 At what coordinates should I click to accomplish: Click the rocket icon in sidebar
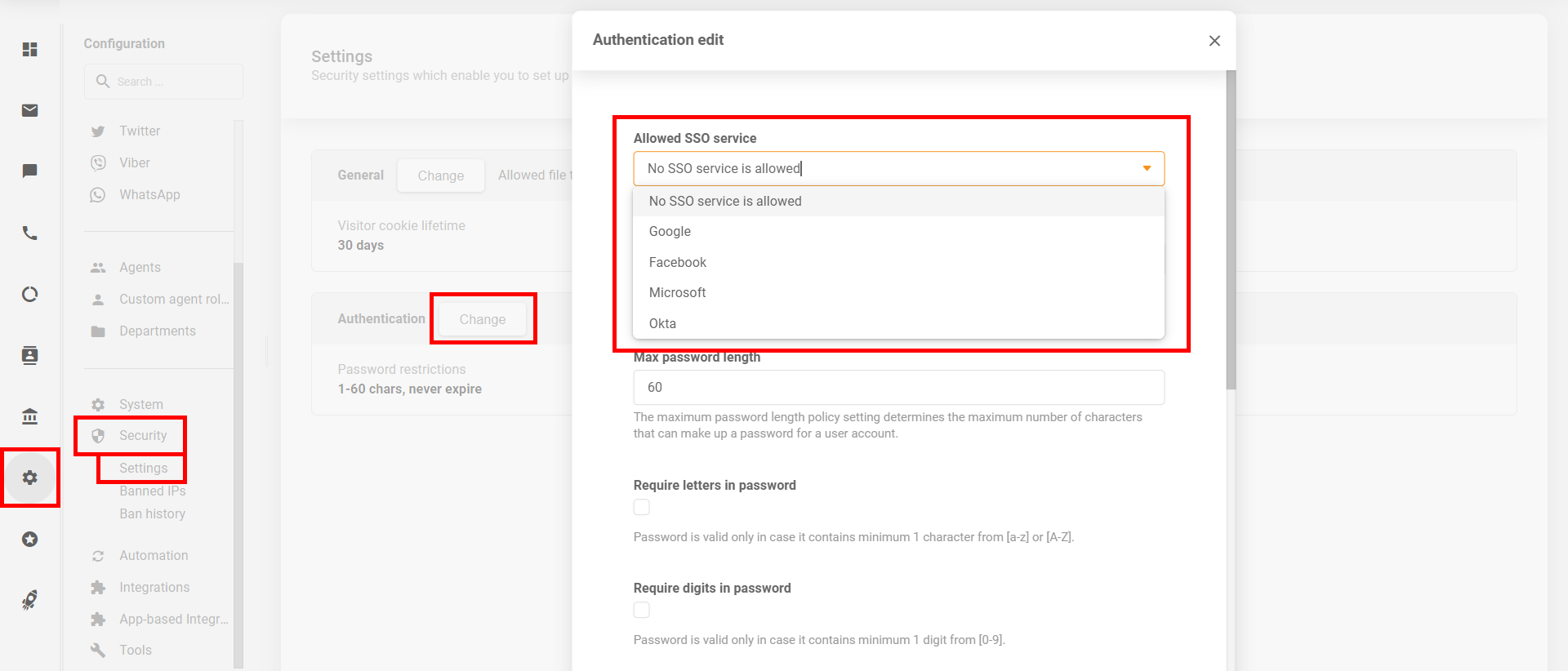click(30, 600)
